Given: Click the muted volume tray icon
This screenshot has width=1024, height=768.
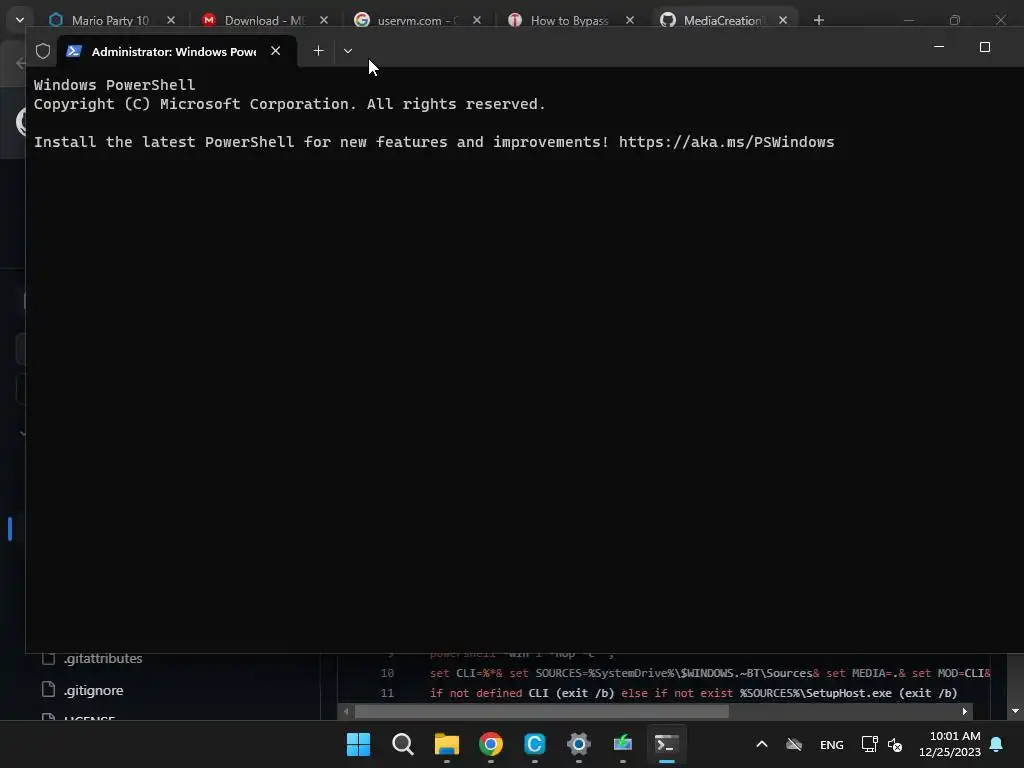Looking at the screenshot, I should click(x=895, y=744).
